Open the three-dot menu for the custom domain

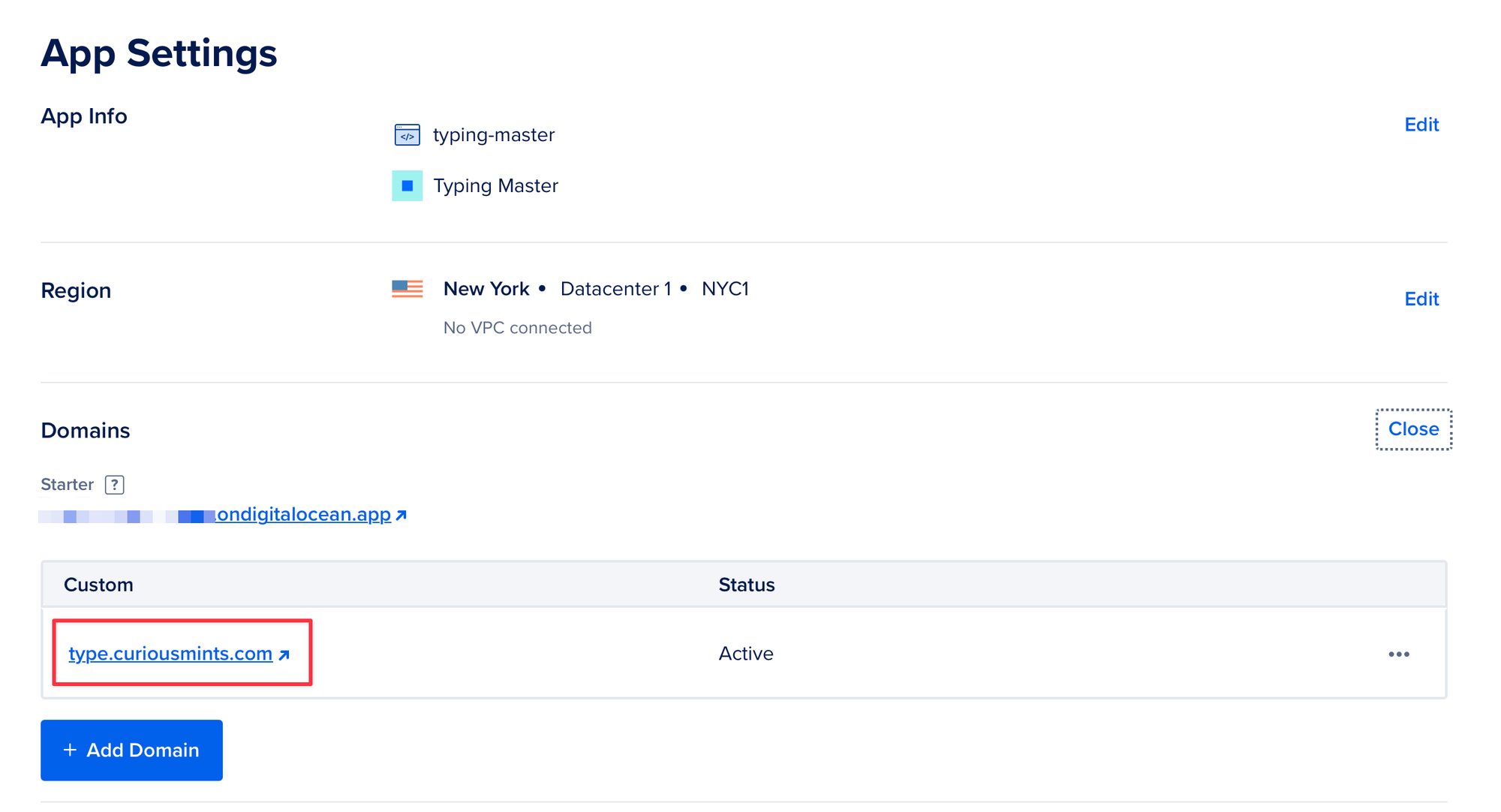pyautogui.click(x=1398, y=654)
